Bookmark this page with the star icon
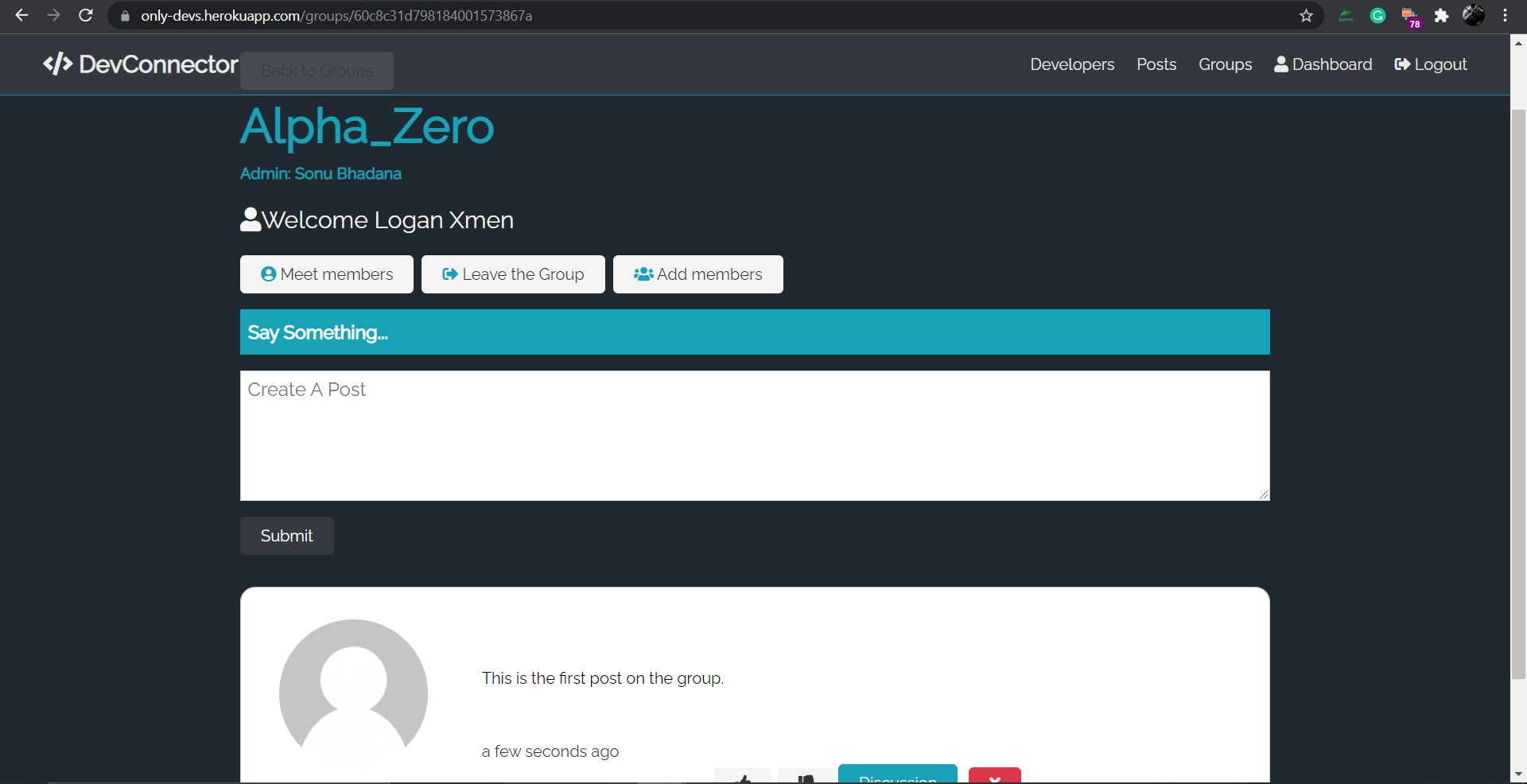The width and height of the screenshot is (1527, 784). pos(1306,16)
